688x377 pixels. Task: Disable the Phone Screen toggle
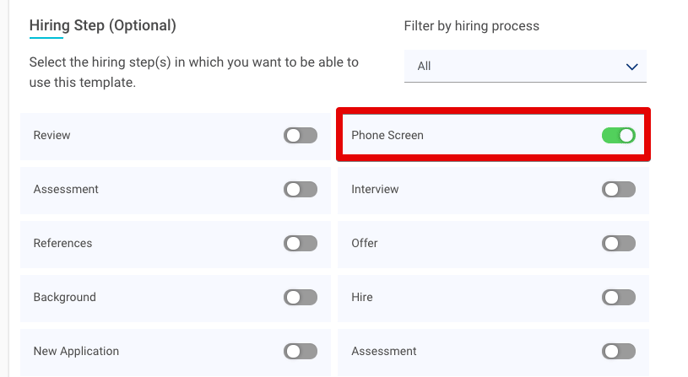618,136
